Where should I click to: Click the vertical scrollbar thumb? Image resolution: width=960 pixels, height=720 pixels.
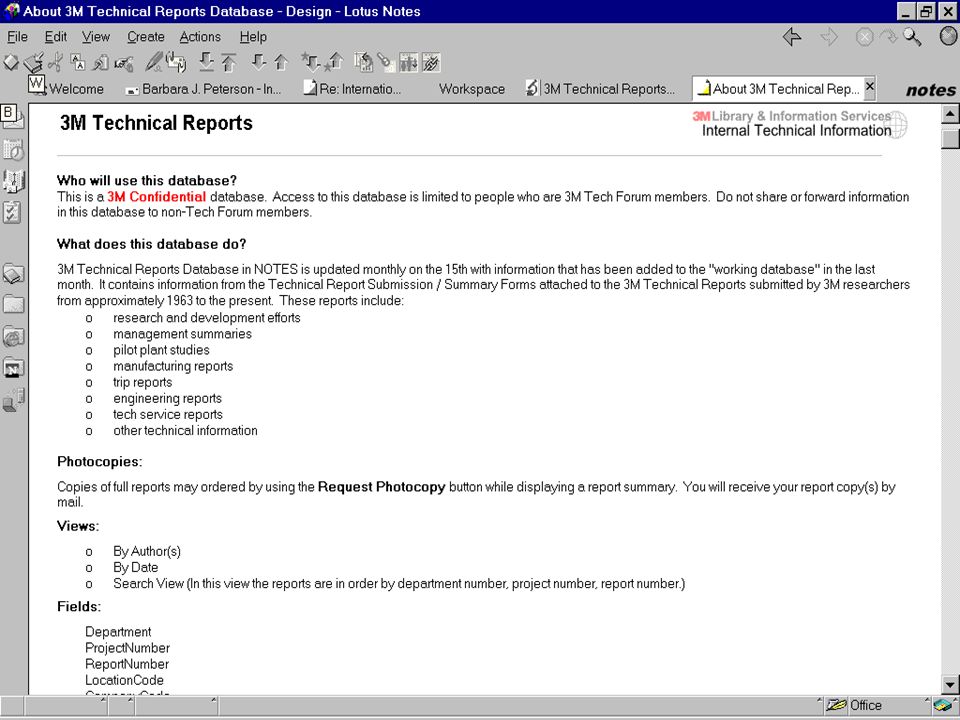pyautogui.click(x=950, y=137)
